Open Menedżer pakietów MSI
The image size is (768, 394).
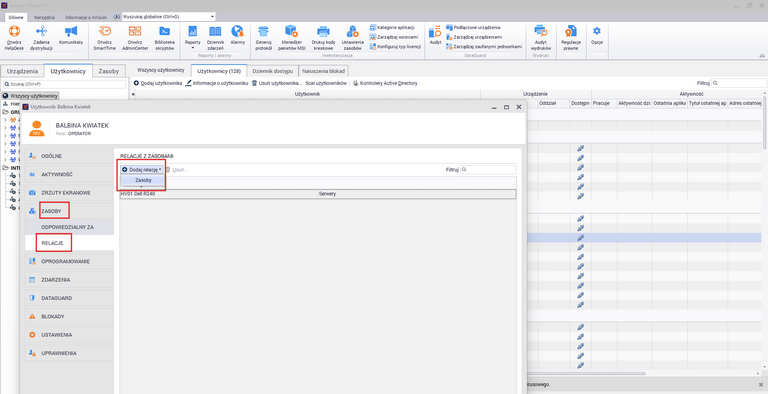[291, 38]
